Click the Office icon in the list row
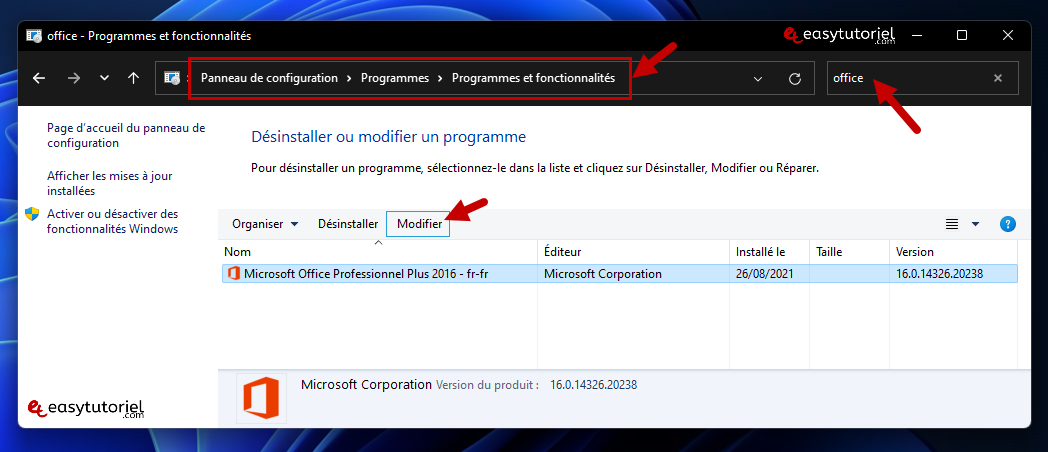1048x452 pixels. pos(234,273)
